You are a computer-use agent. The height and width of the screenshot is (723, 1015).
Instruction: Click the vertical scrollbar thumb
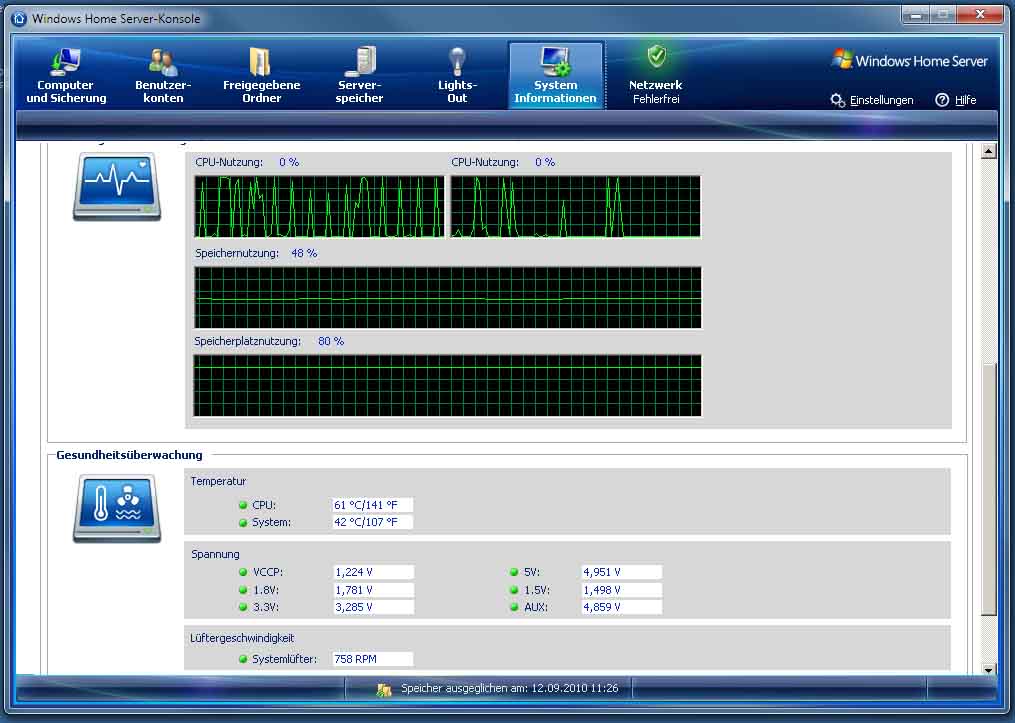[988, 489]
